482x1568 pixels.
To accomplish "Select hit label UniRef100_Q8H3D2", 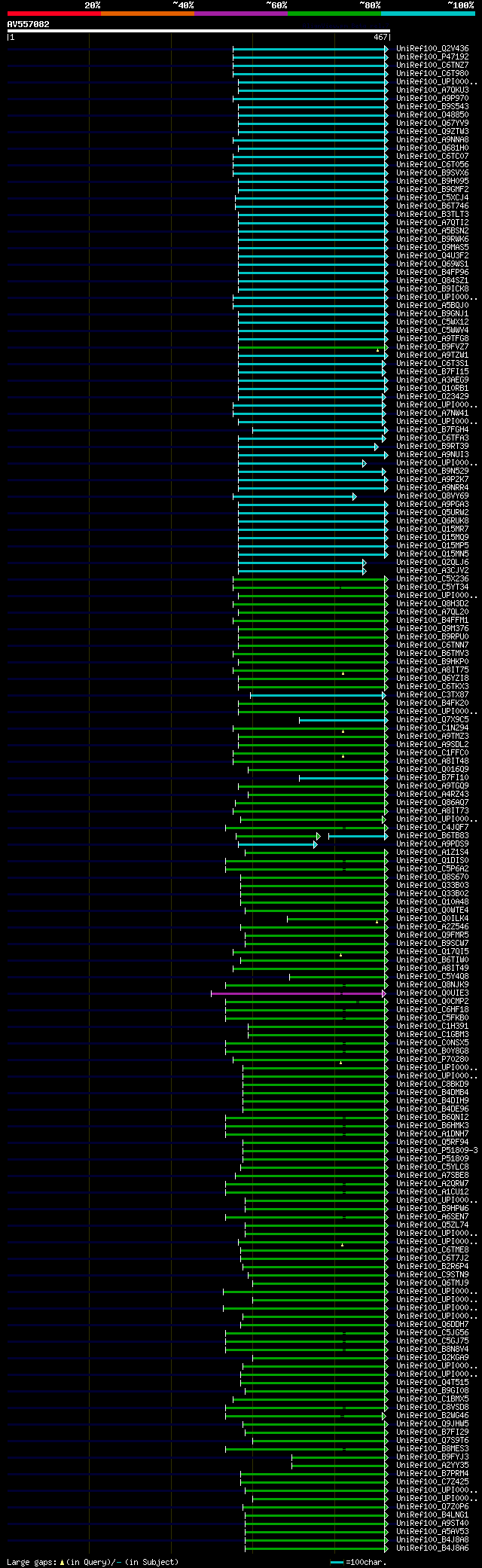I will coord(432,604).
